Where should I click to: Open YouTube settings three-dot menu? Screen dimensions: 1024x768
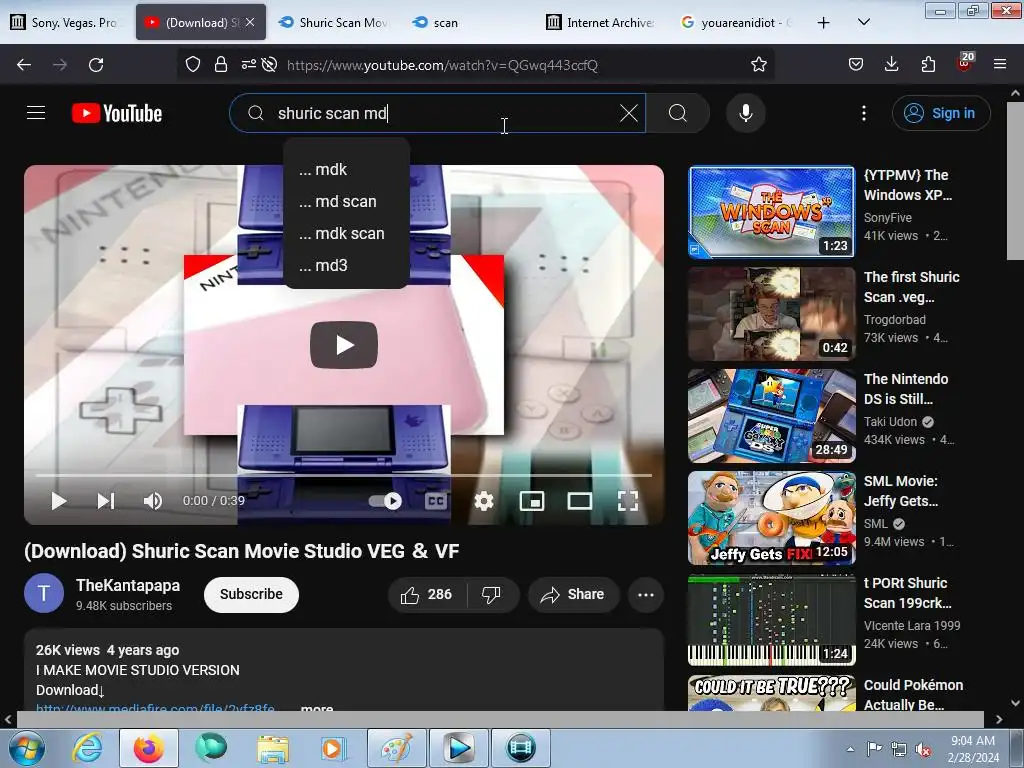[x=863, y=114]
